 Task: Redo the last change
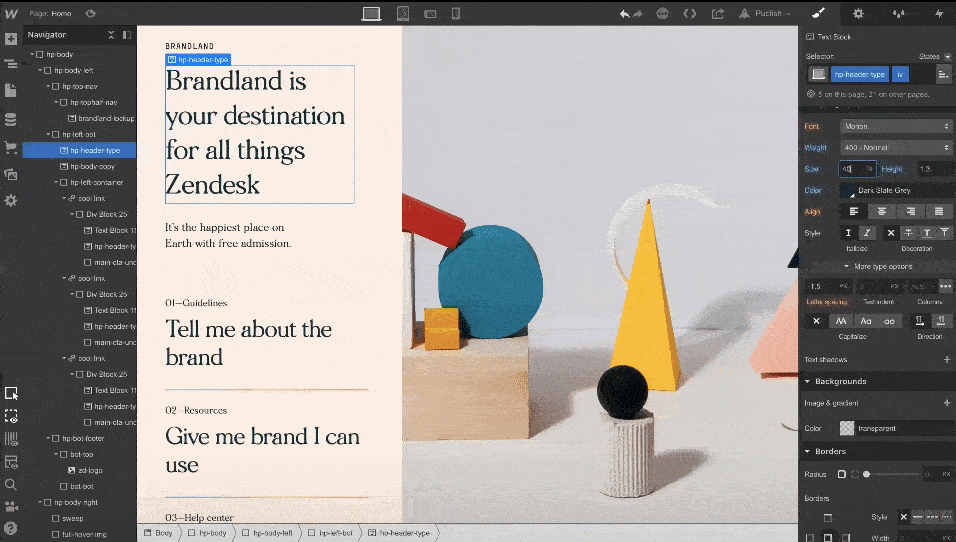(638, 13)
